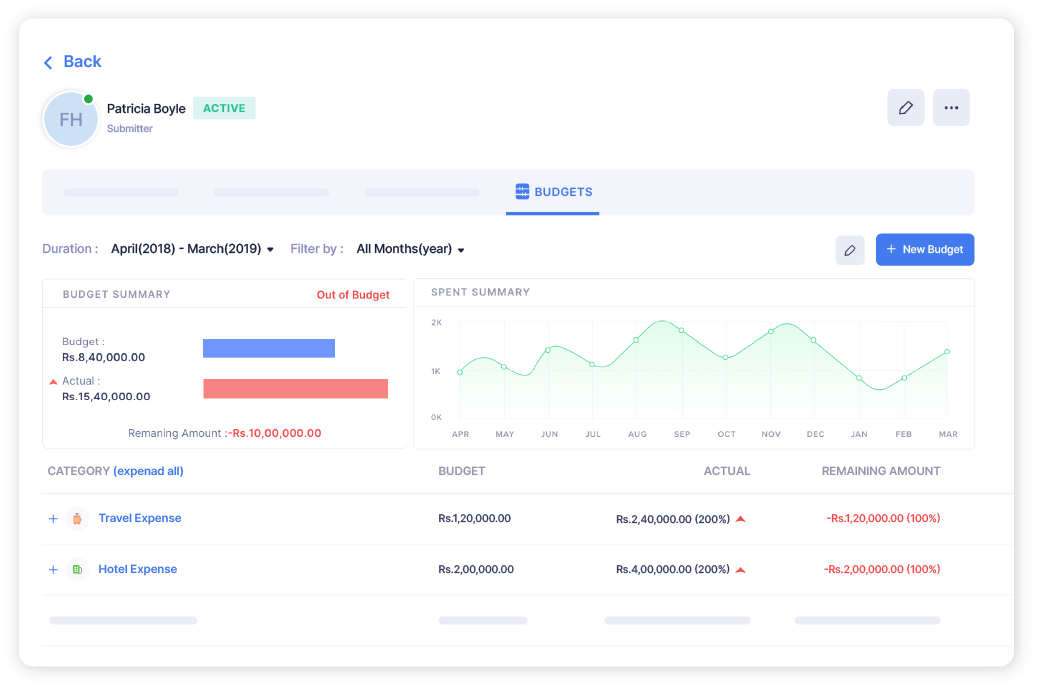Expand the Hotel Expense category row

[52, 568]
